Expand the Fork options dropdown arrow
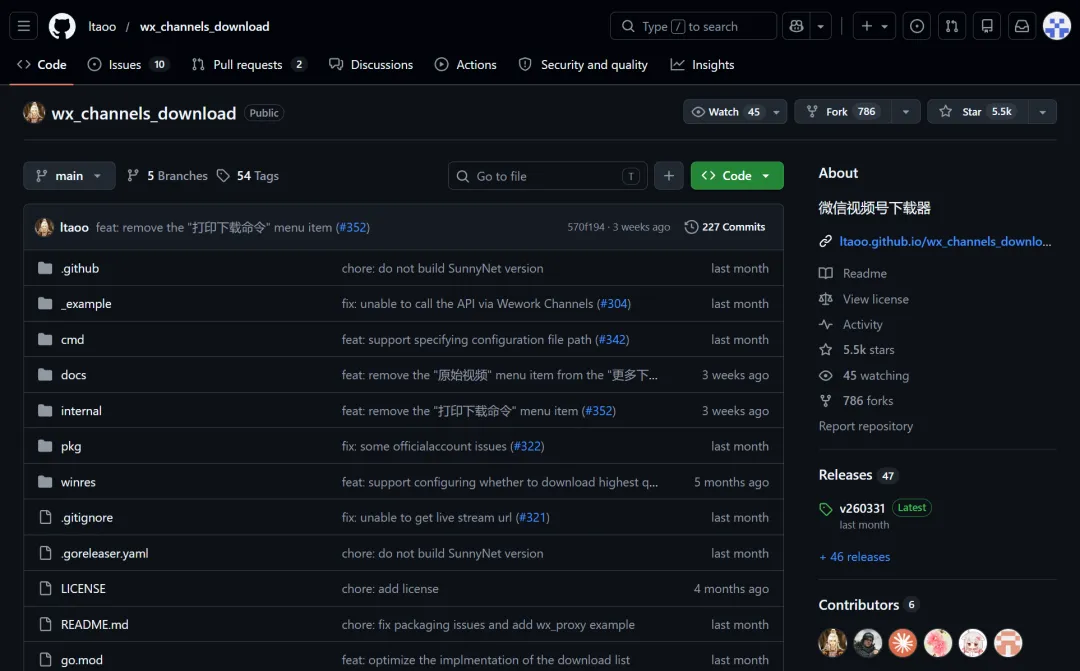Image resolution: width=1080 pixels, height=671 pixels. [x=906, y=112]
